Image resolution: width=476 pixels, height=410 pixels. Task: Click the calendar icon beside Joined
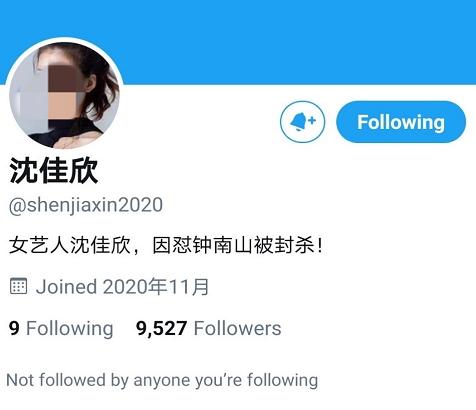(x=18, y=286)
